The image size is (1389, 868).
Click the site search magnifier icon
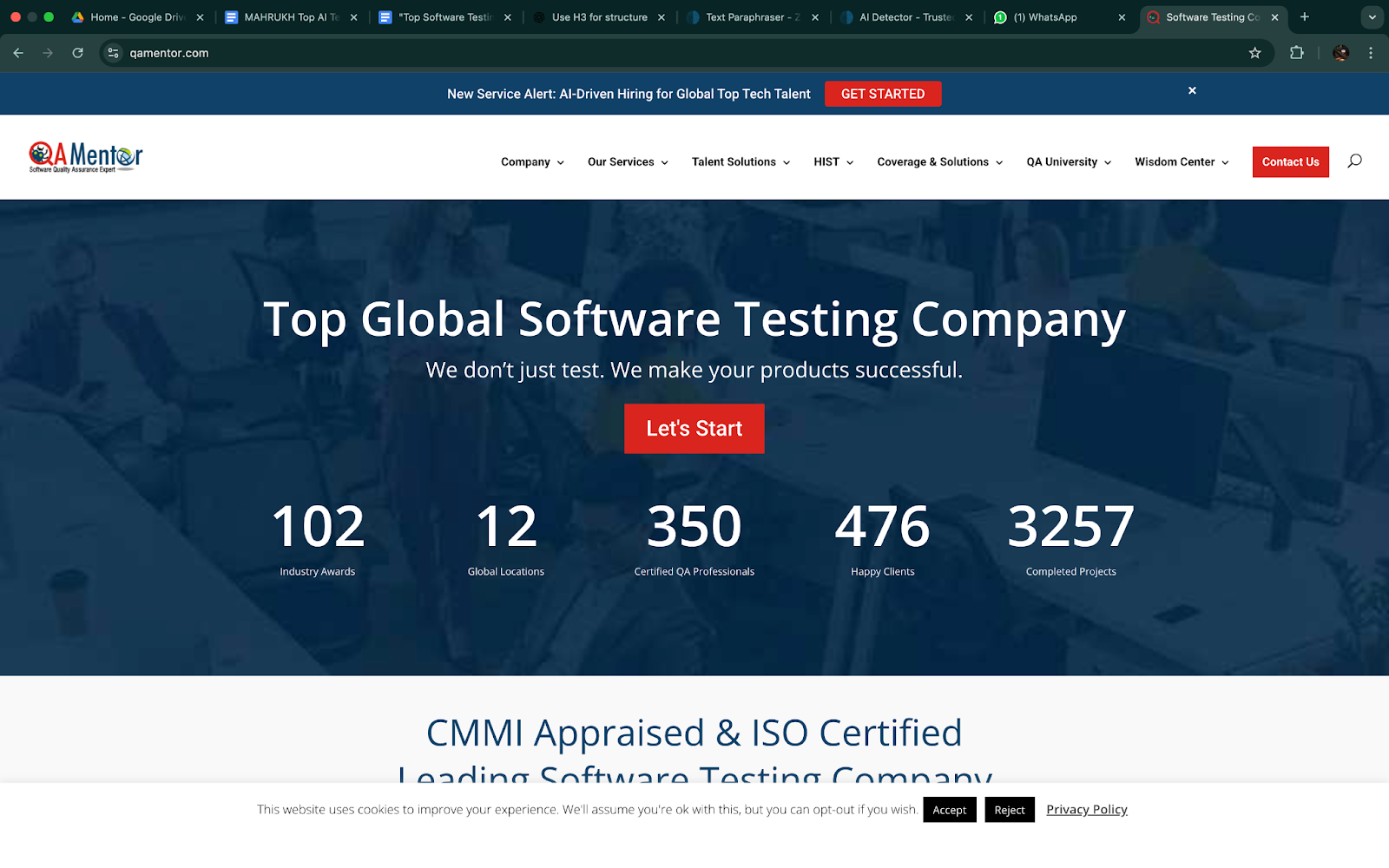click(x=1354, y=161)
